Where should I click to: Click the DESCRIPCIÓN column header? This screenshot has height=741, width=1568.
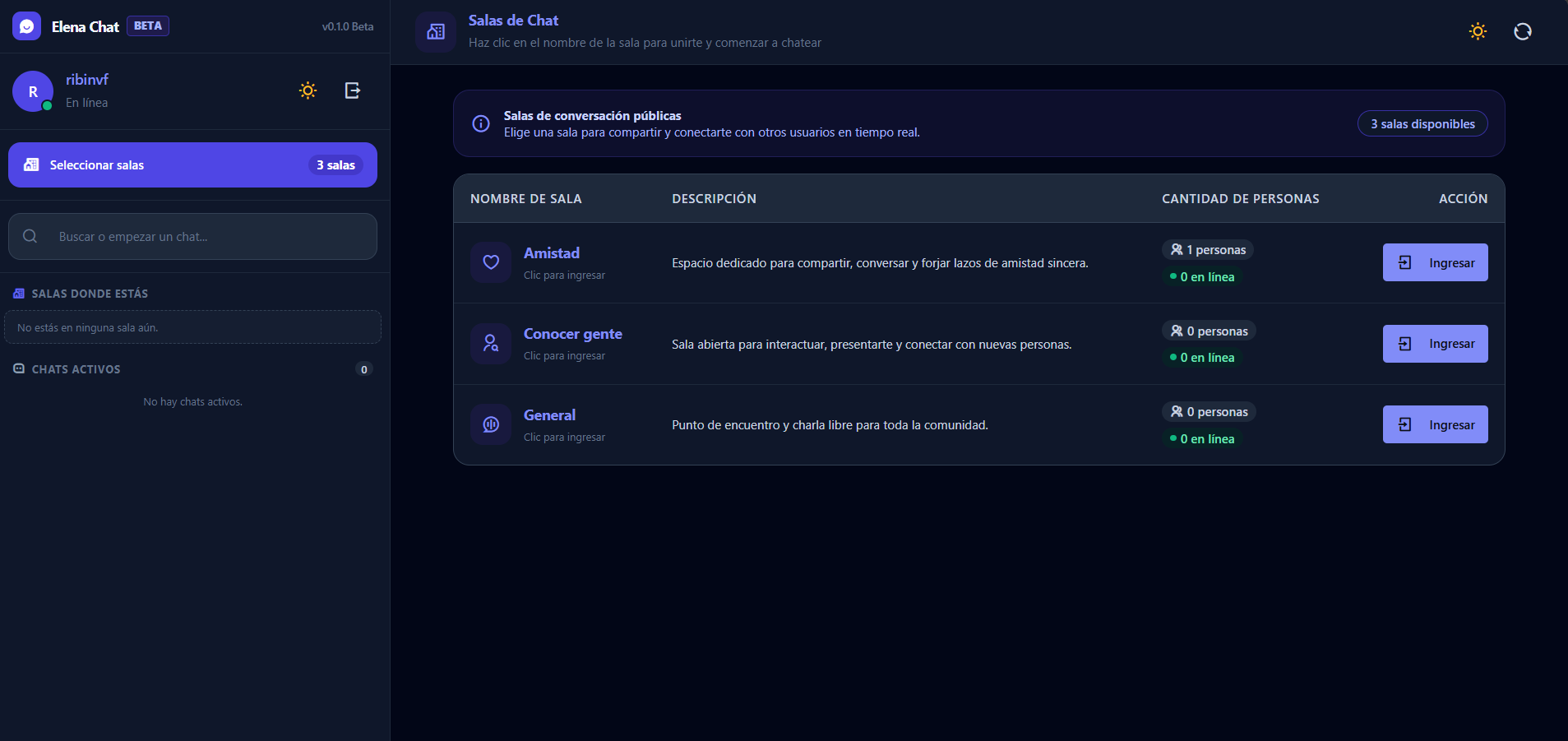tap(715, 199)
